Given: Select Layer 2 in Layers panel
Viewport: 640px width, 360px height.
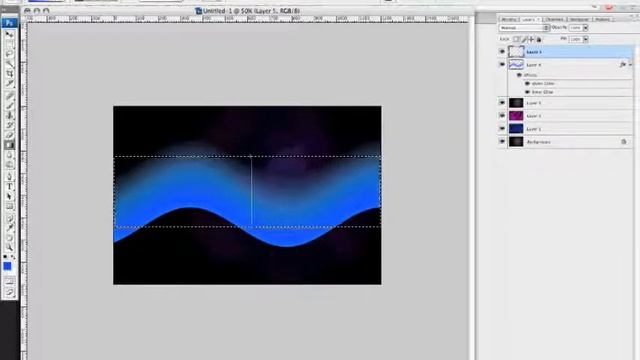Looking at the screenshot, I should coord(565,116).
